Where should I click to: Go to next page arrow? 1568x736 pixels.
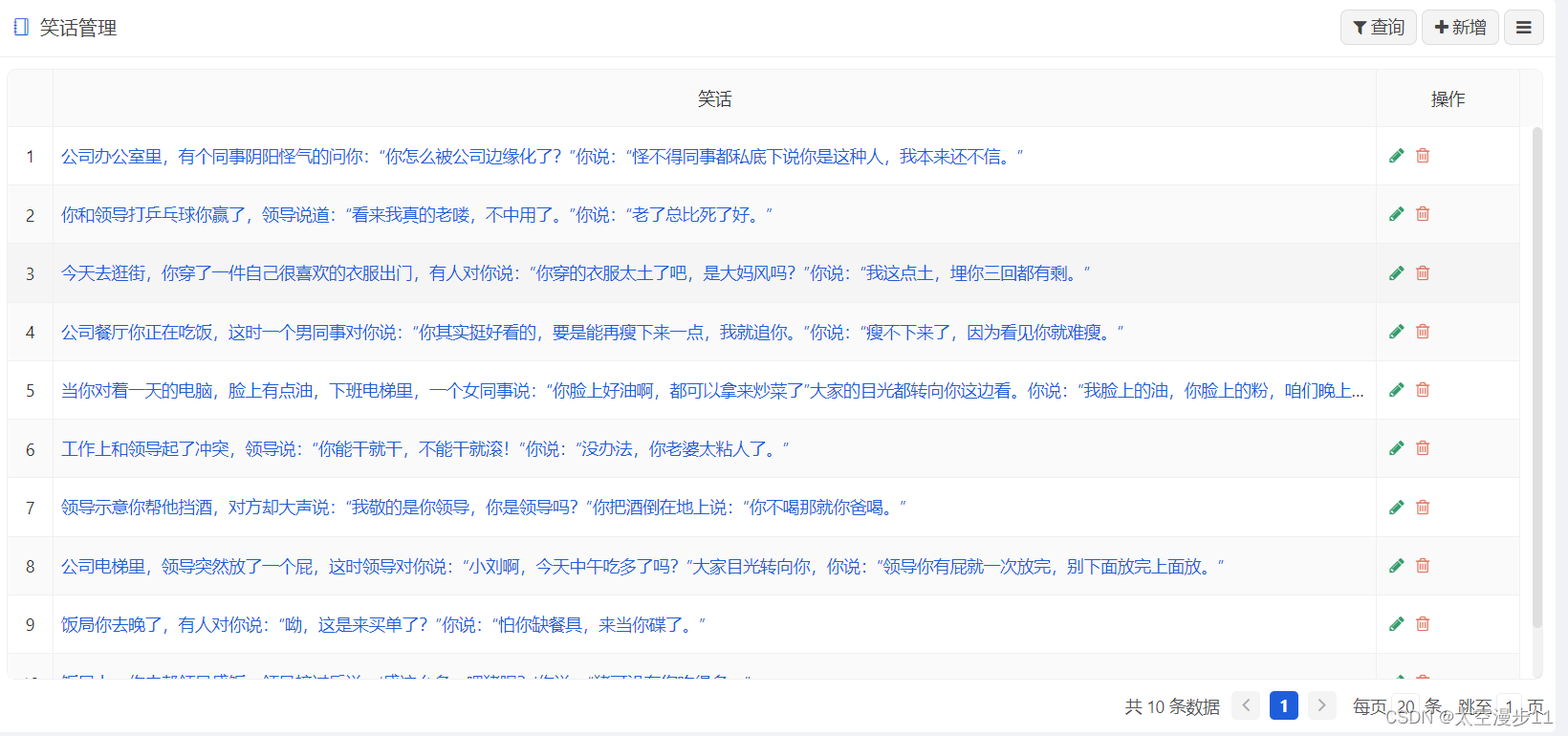point(1321,705)
